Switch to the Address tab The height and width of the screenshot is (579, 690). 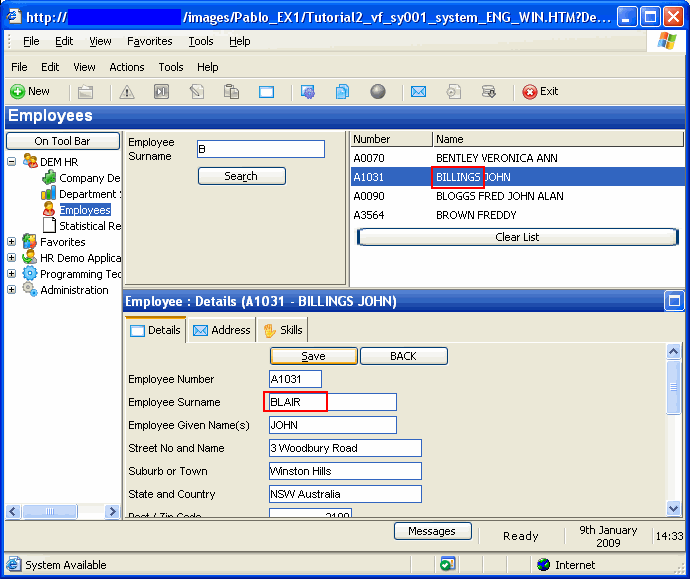pyautogui.click(x=222, y=330)
